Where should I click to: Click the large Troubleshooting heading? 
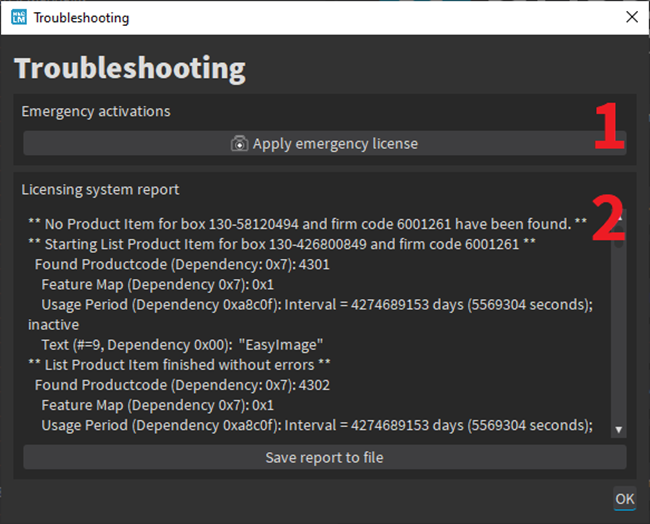[129, 68]
